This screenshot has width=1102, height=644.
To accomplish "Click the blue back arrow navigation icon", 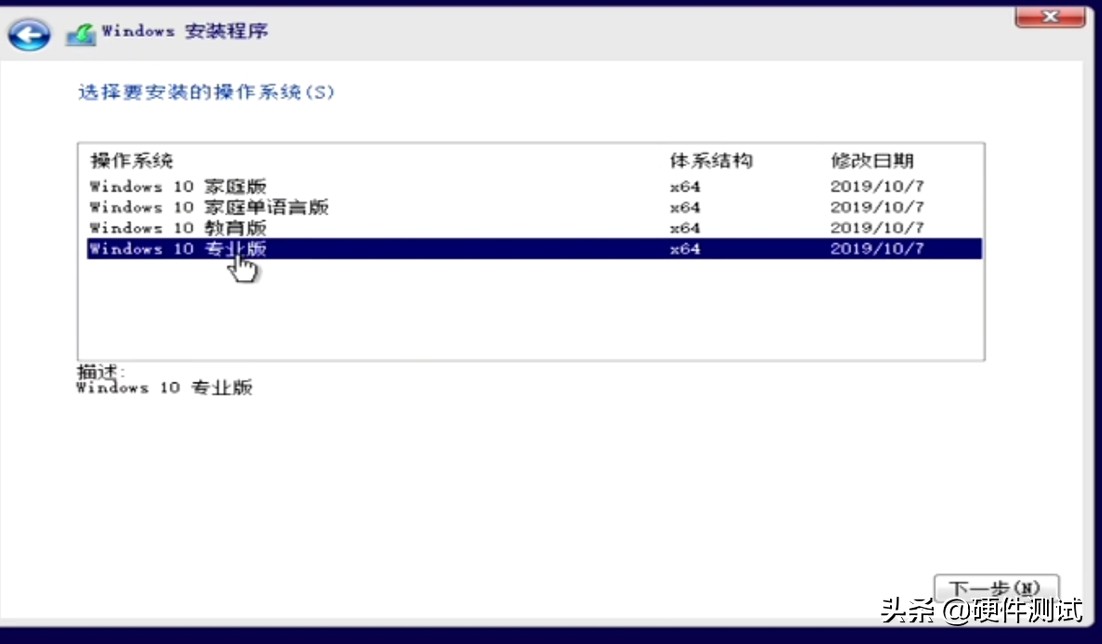I will (30, 33).
